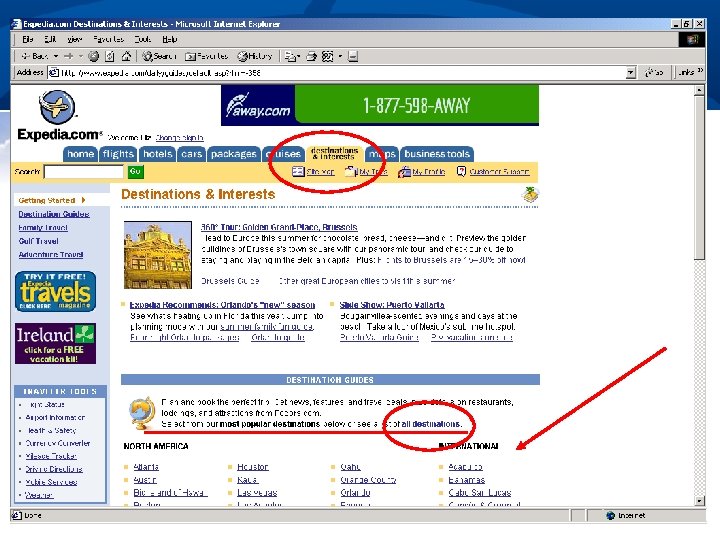720x540 pixels.
Task: Click the away.com banner advertisement
Action: [380, 105]
